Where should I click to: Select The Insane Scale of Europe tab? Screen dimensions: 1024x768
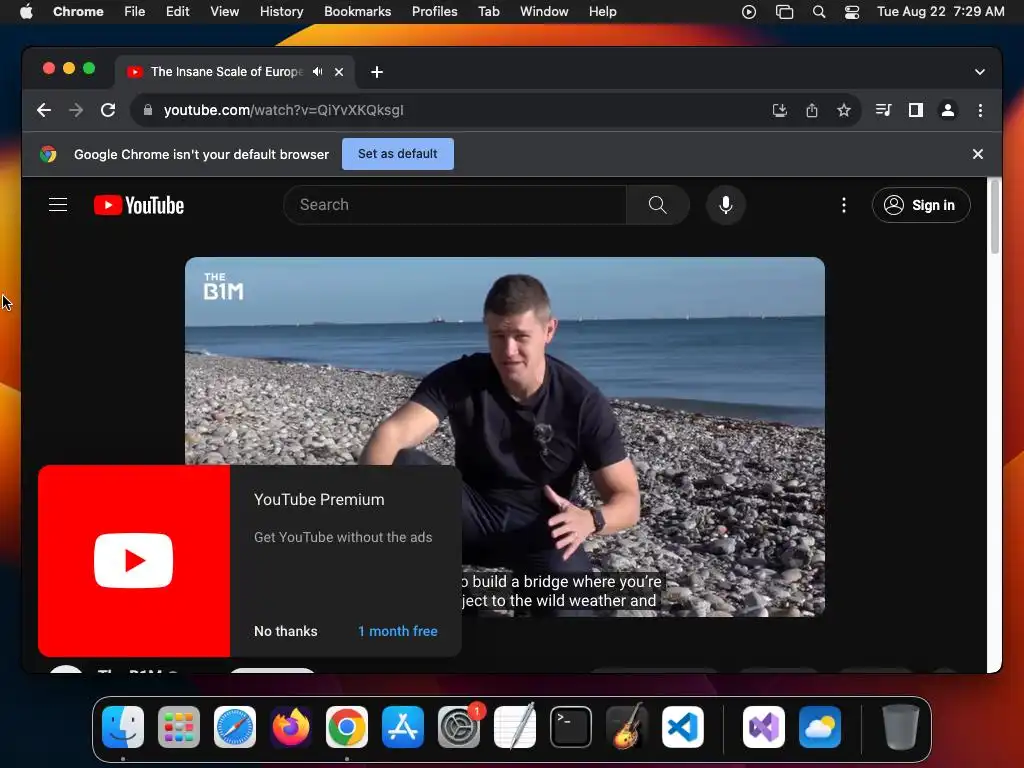(226, 72)
